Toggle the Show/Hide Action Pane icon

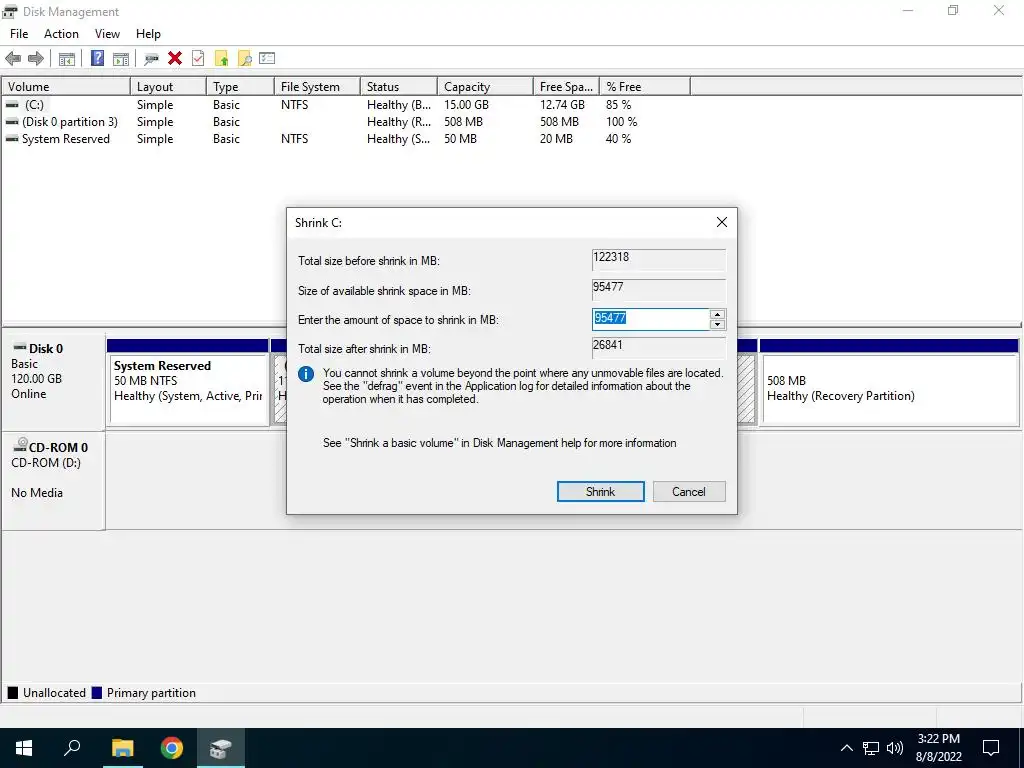[x=121, y=59]
